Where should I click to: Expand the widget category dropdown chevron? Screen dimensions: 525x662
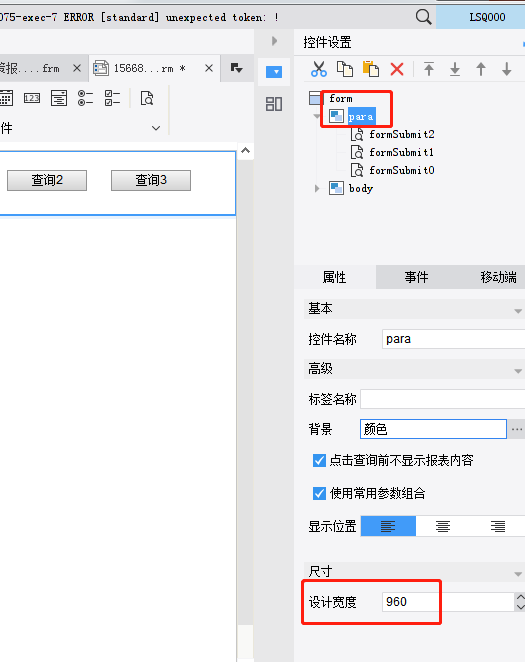156,128
